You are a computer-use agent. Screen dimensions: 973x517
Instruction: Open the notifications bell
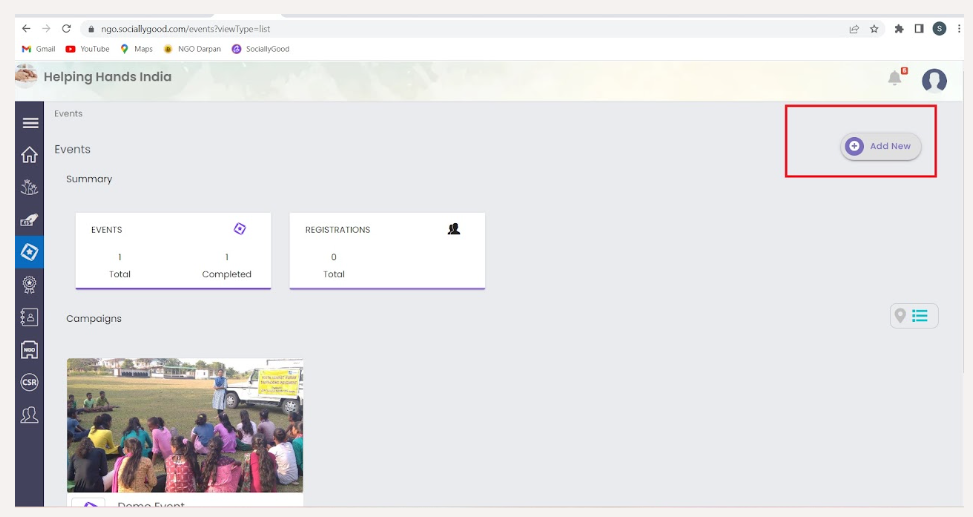coord(894,78)
